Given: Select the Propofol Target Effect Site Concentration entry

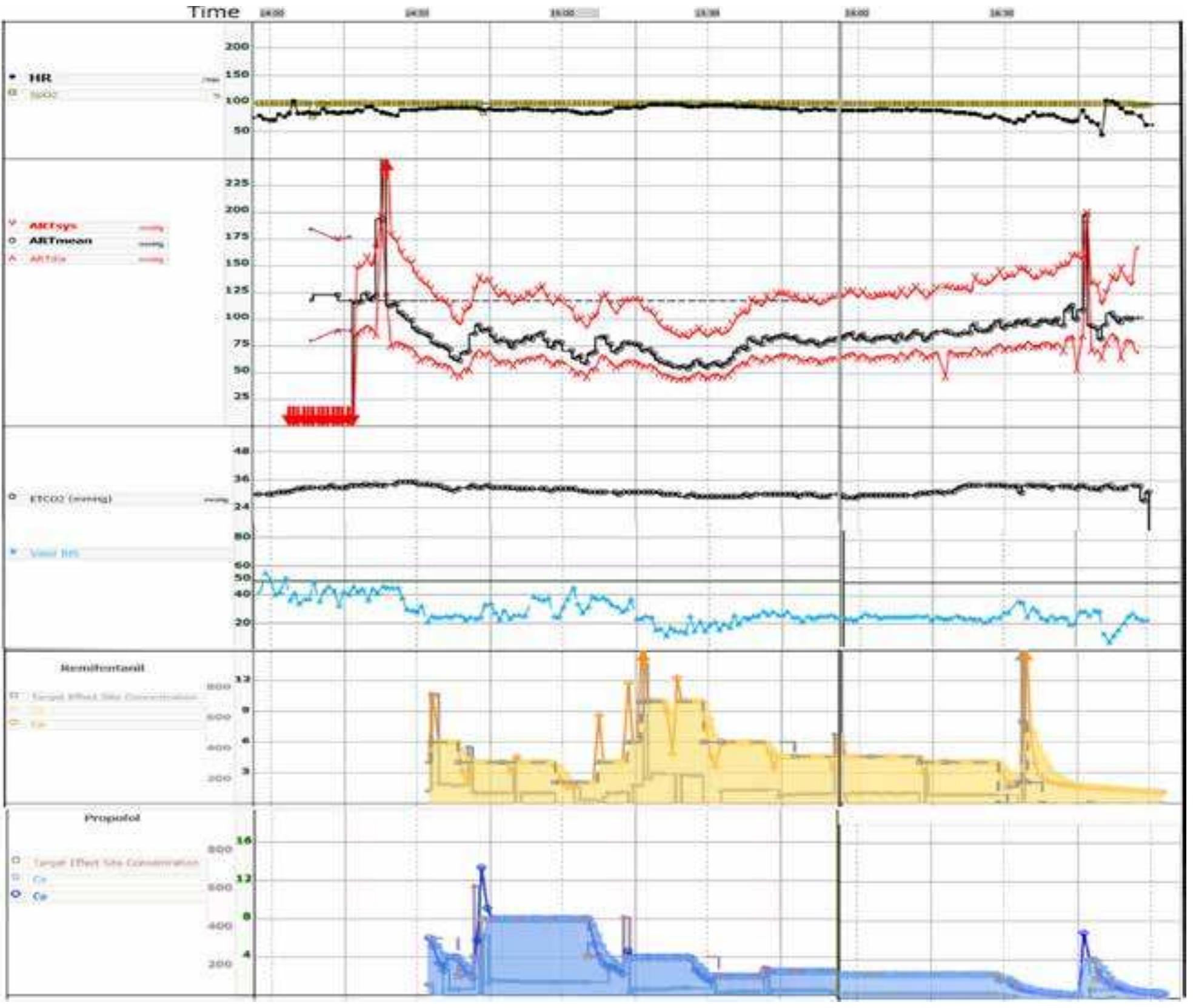Looking at the screenshot, I should 116,862.
